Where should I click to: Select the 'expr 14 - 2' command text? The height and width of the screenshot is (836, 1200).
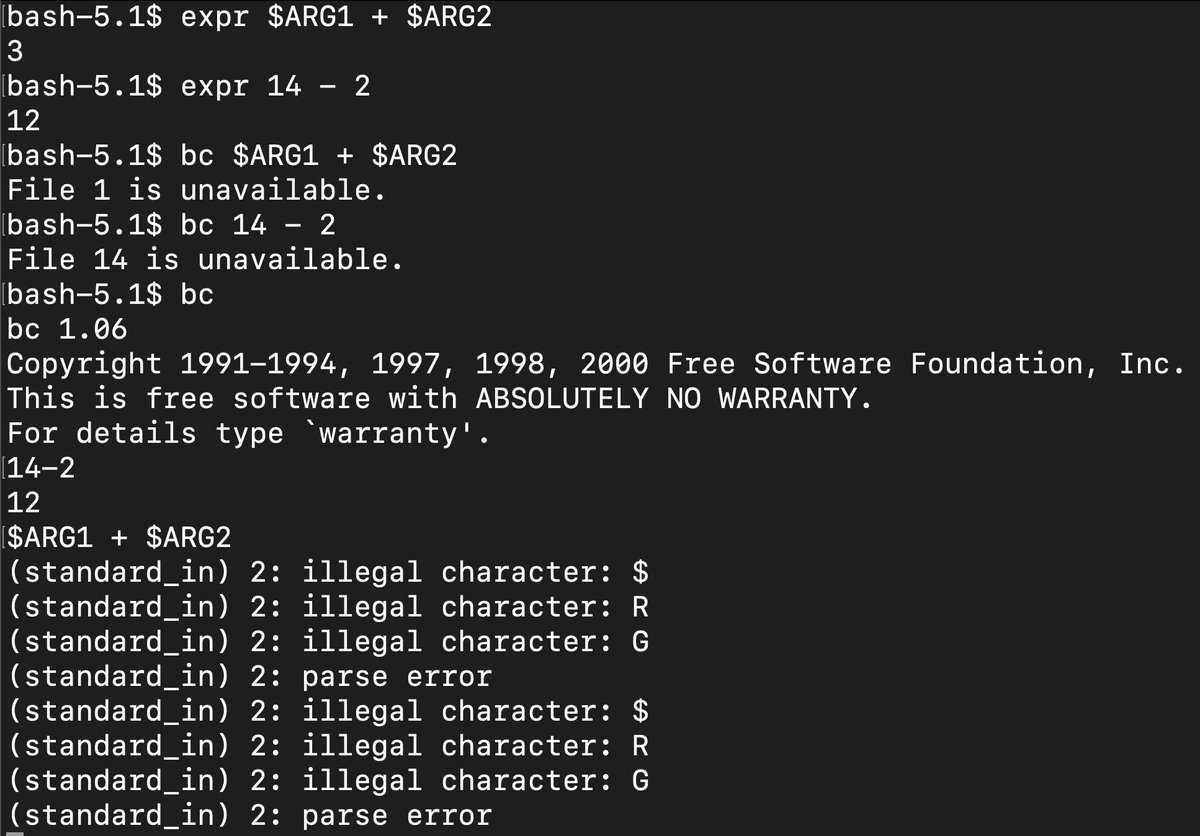click(x=275, y=86)
